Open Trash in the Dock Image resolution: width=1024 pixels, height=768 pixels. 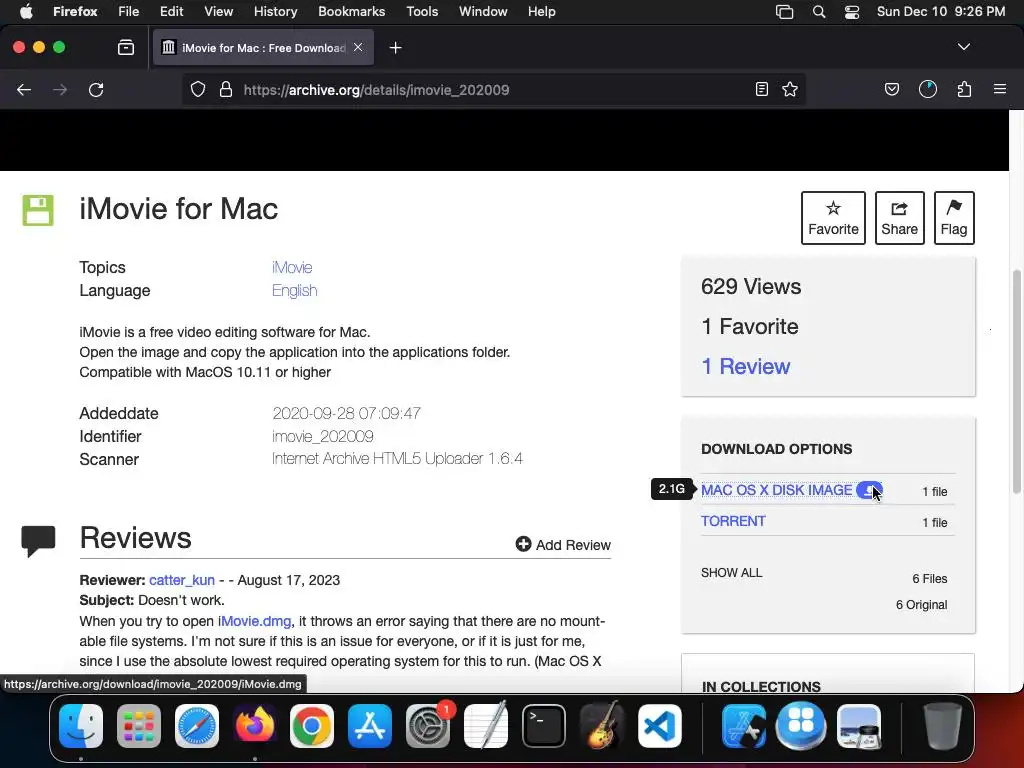point(942,726)
